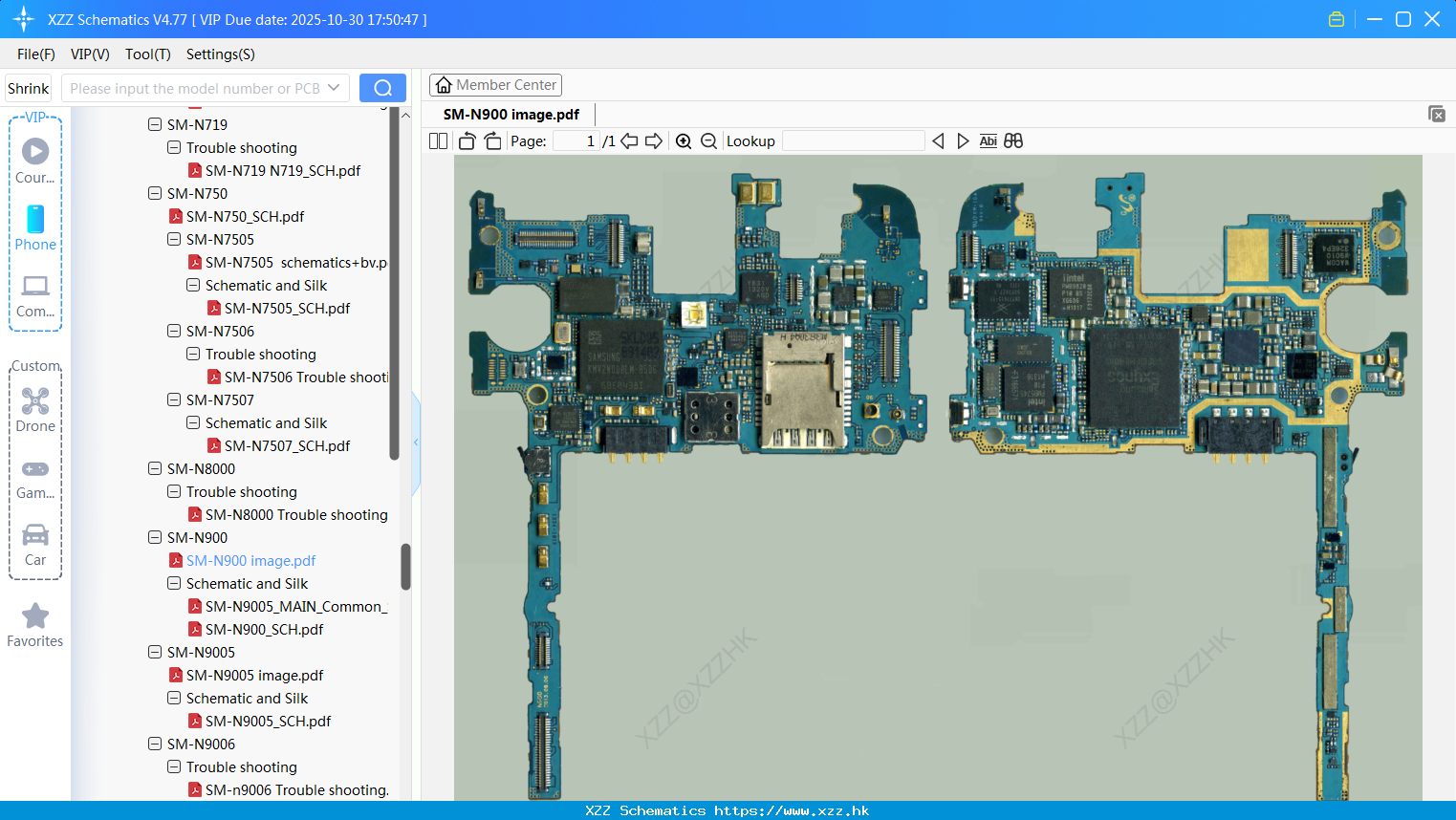Collapse the SM-N750 tree node
The width and height of the screenshot is (1456, 820).
tap(155, 193)
